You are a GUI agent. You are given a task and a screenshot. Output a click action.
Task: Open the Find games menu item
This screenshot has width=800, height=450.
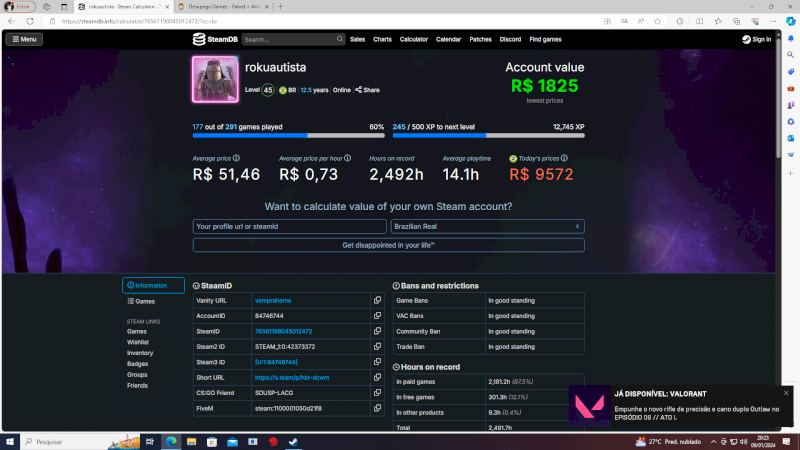(545, 39)
